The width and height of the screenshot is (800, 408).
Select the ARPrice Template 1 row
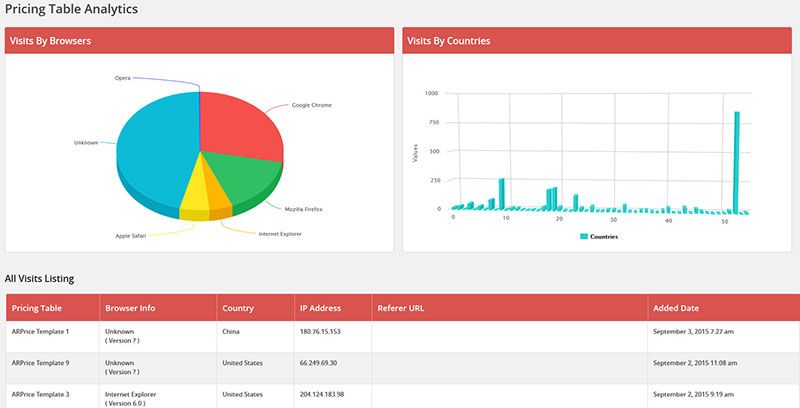pos(403,337)
